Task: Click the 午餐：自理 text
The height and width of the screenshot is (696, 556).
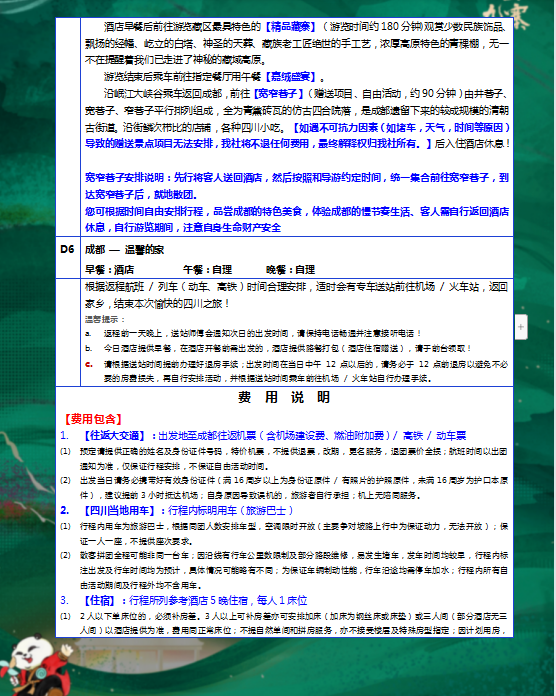Action: (208, 269)
